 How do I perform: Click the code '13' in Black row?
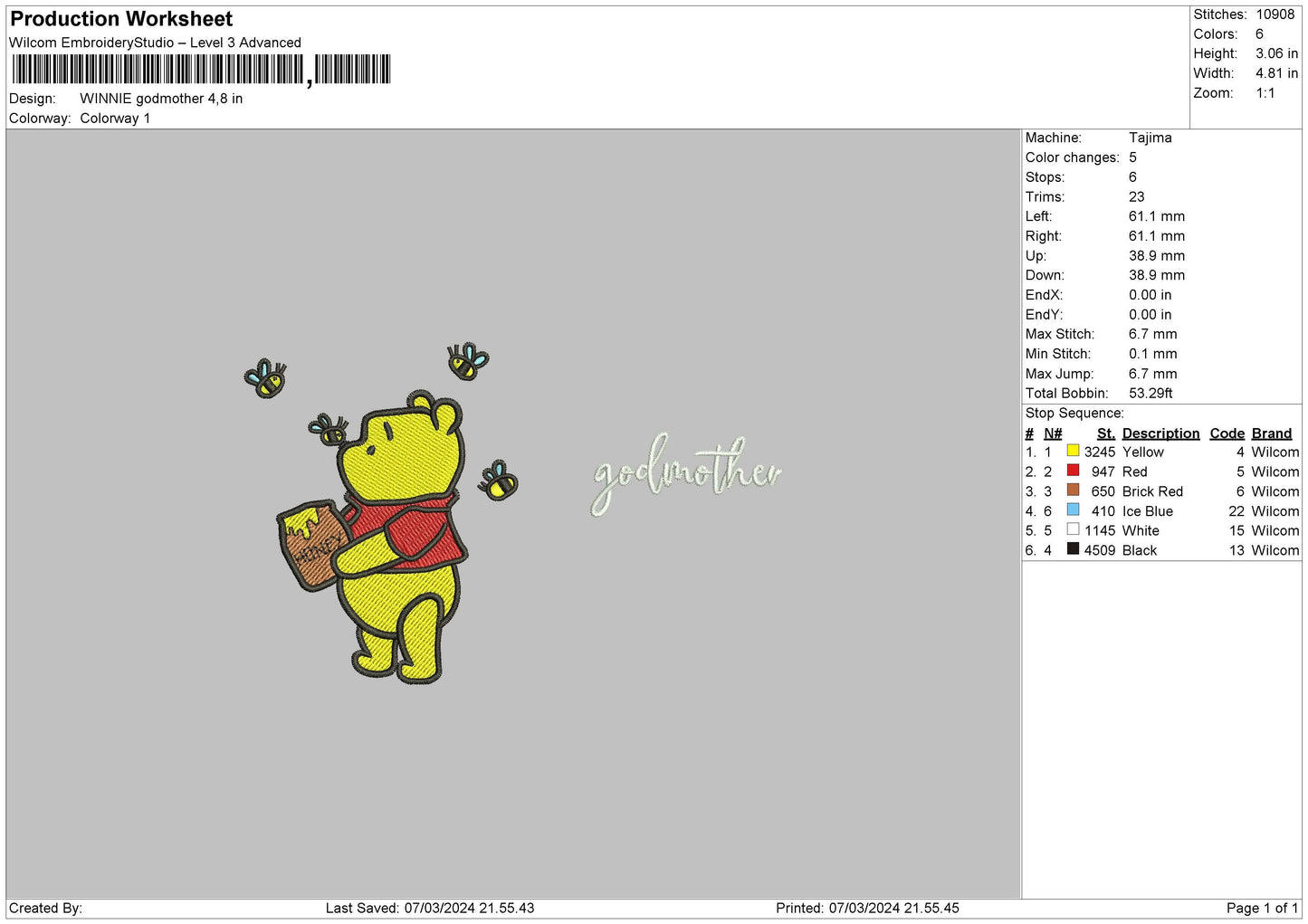coord(1236,550)
